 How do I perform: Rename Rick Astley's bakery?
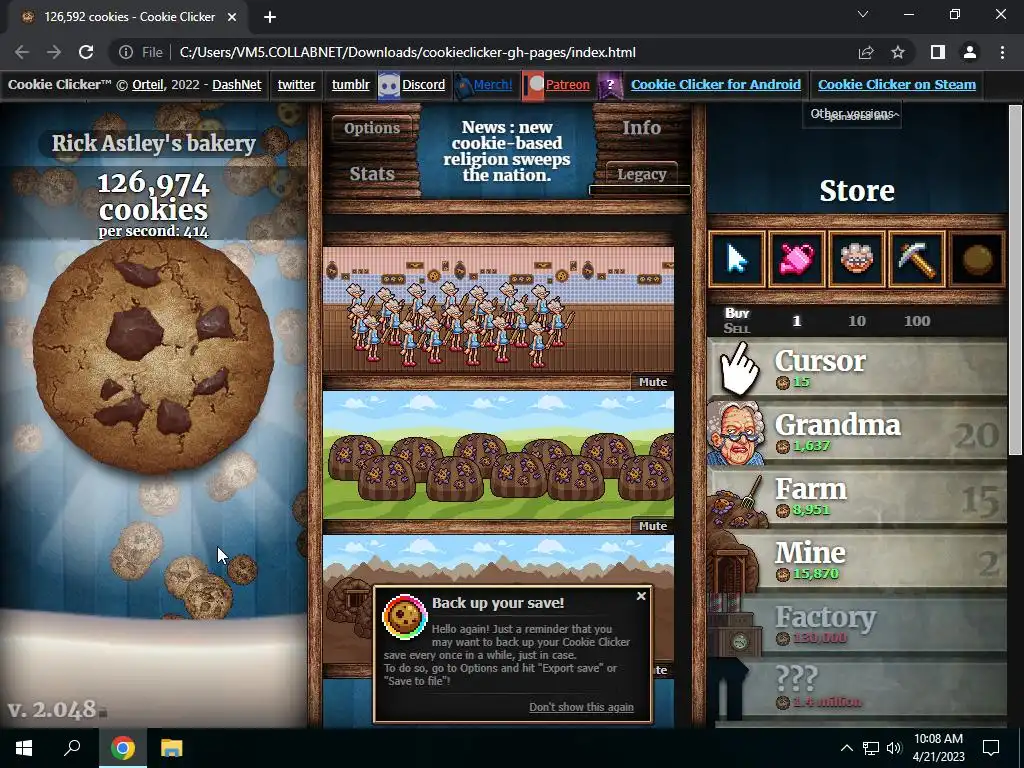click(x=153, y=143)
